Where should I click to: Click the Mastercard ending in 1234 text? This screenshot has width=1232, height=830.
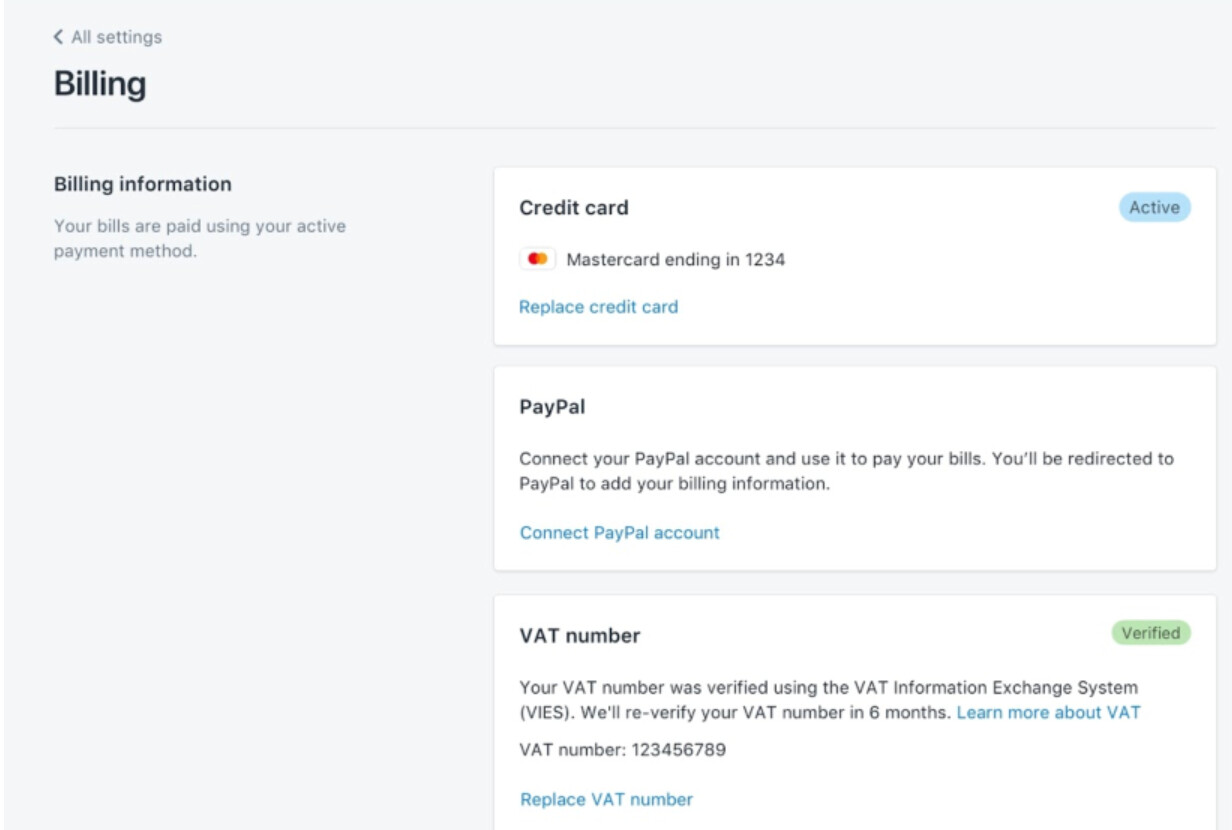(x=675, y=260)
